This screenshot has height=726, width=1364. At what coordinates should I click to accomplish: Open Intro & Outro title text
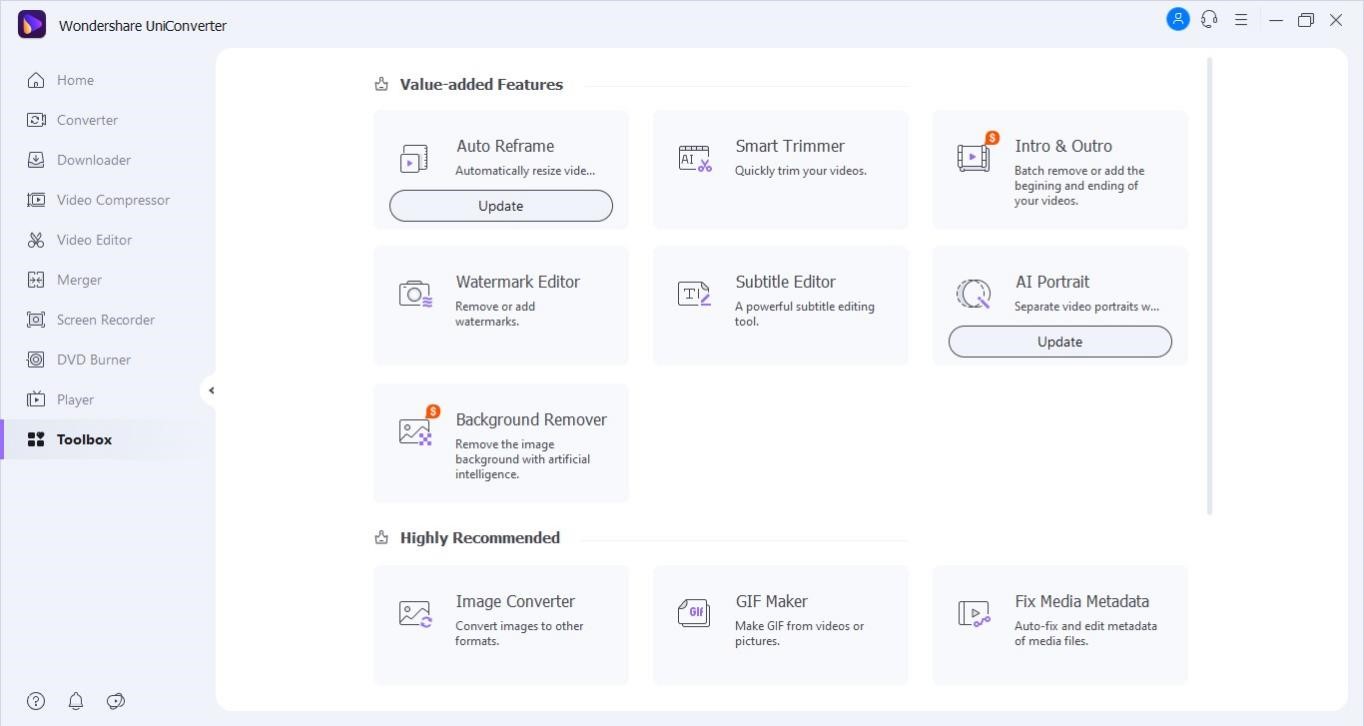[x=1063, y=146]
